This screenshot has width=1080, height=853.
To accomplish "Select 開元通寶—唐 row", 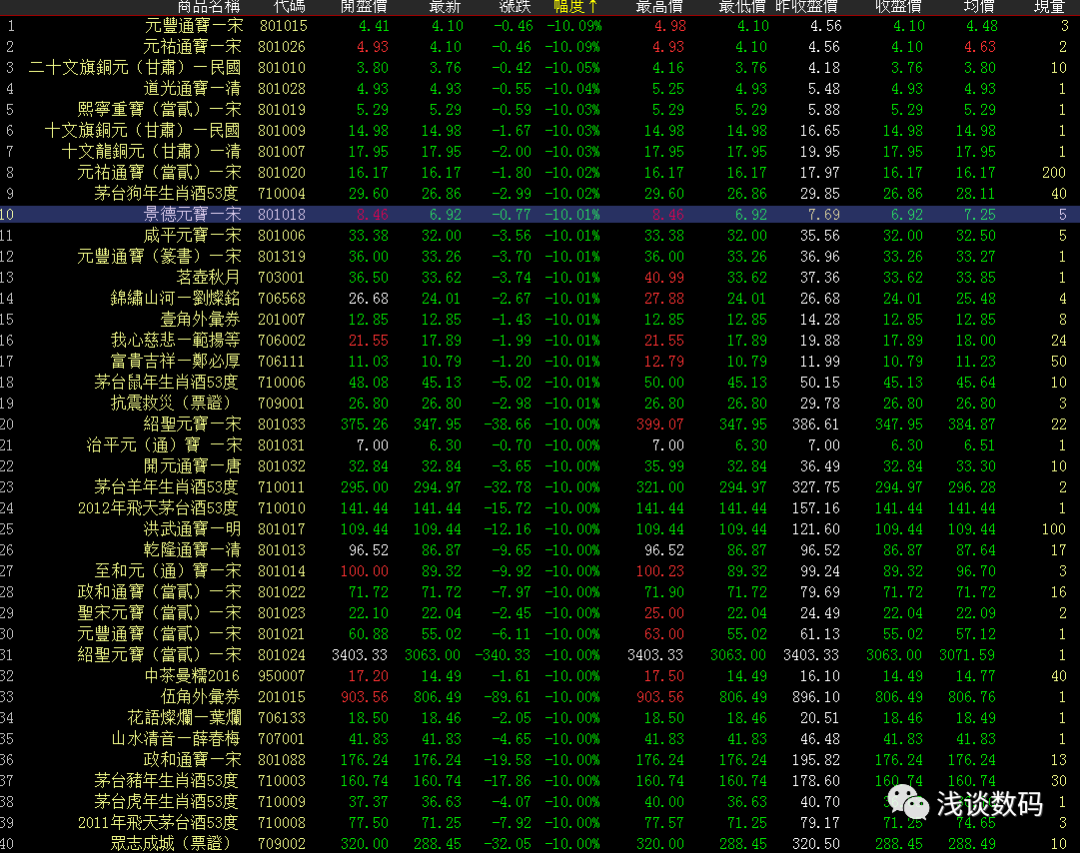I will pos(540,466).
